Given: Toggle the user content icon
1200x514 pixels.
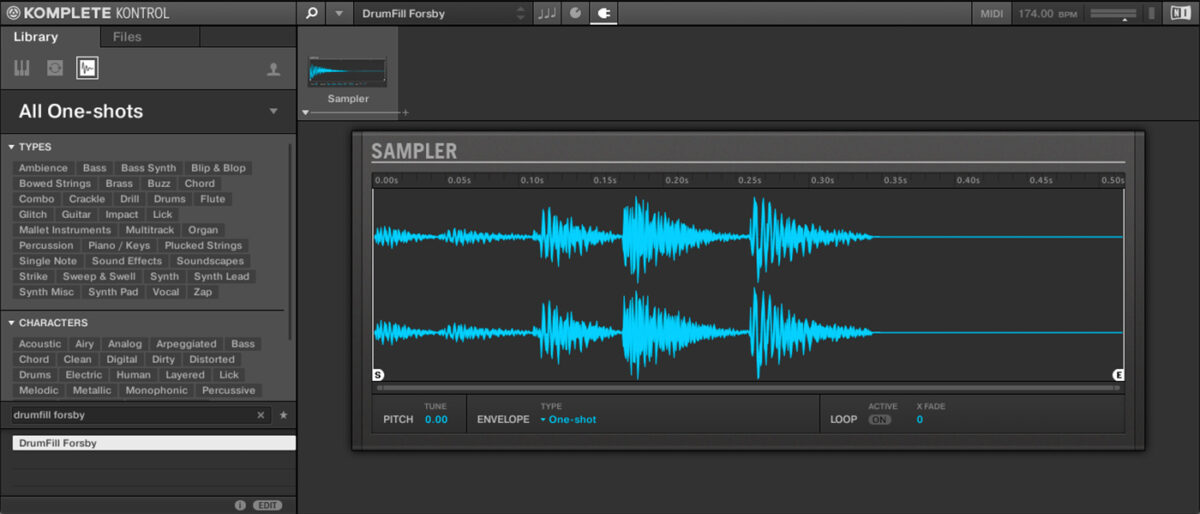Looking at the screenshot, I should pos(273,69).
